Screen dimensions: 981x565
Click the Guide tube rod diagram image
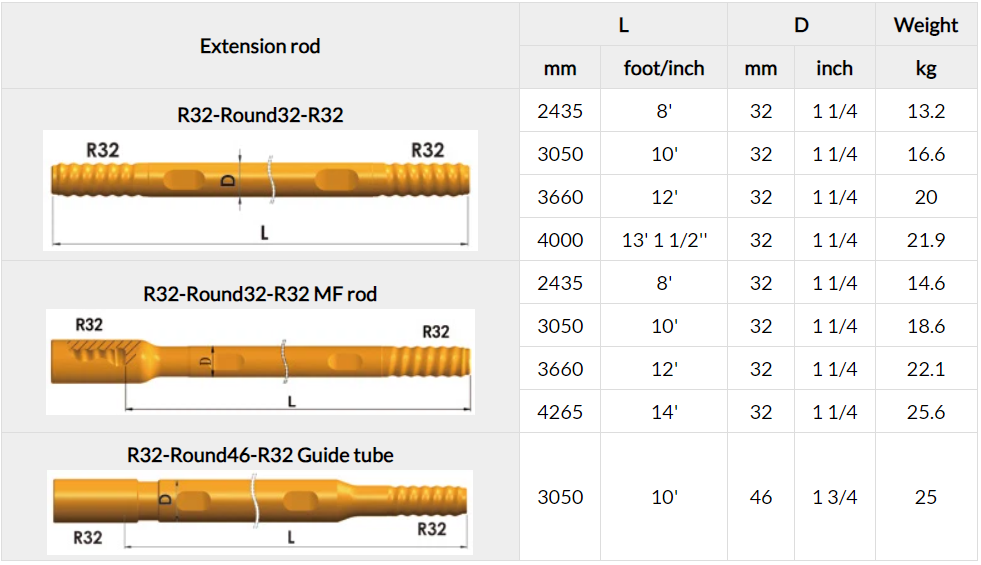(260, 511)
